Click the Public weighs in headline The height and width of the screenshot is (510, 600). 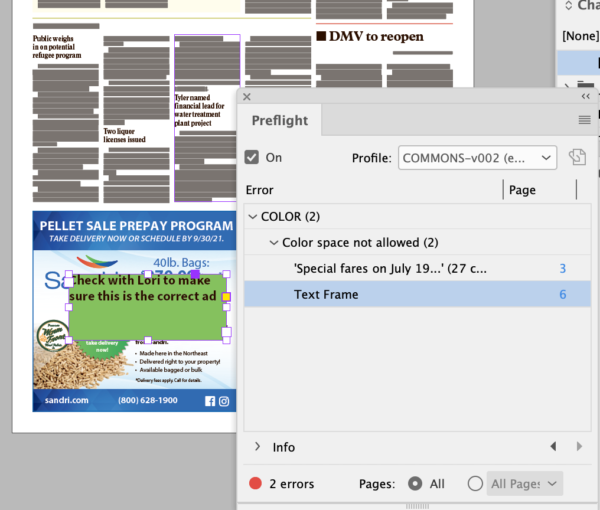[57, 47]
